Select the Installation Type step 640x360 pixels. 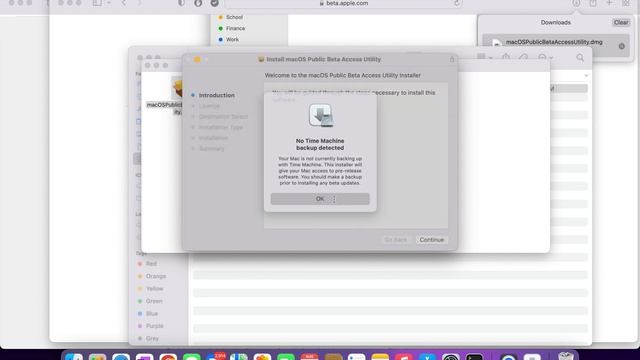(221, 127)
